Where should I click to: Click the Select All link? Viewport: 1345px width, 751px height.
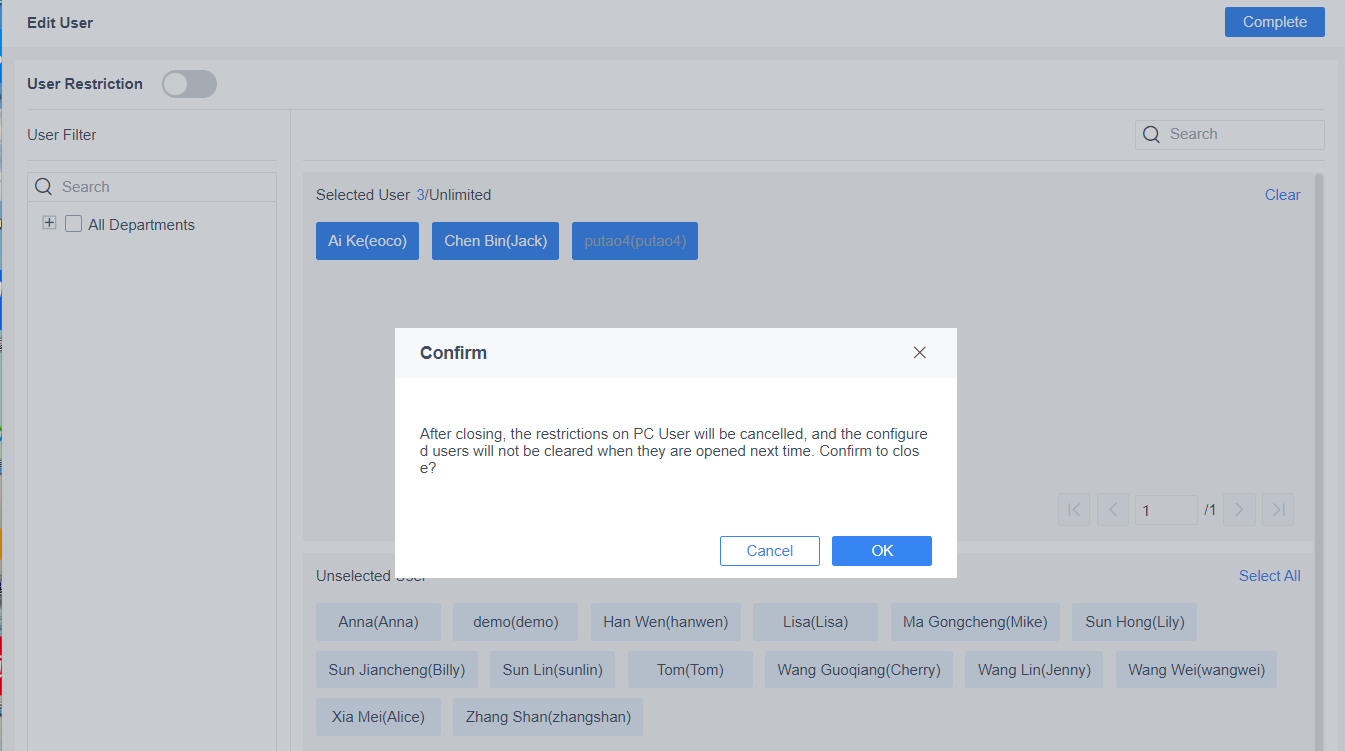click(x=1269, y=575)
